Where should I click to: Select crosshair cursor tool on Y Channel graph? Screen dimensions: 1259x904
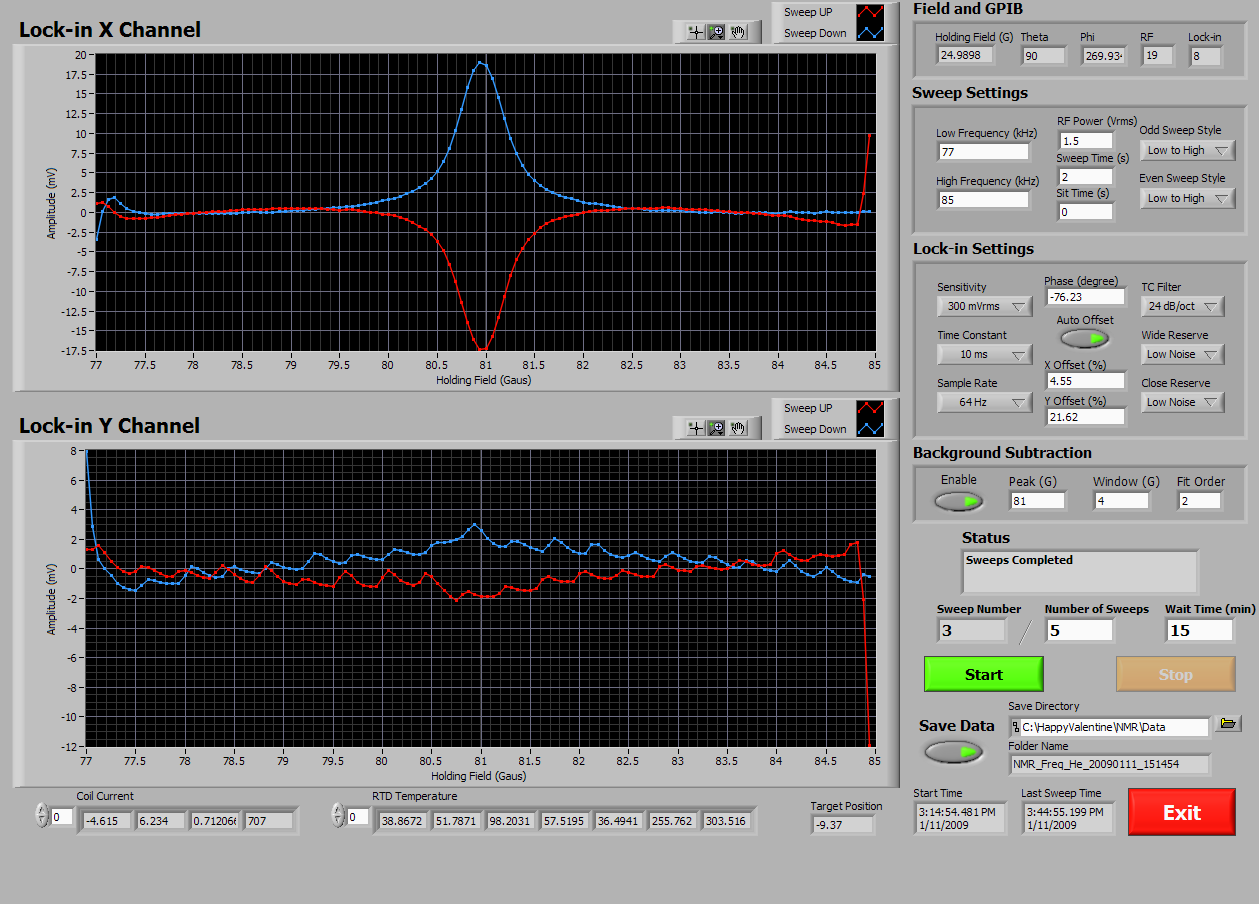click(695, 428)
